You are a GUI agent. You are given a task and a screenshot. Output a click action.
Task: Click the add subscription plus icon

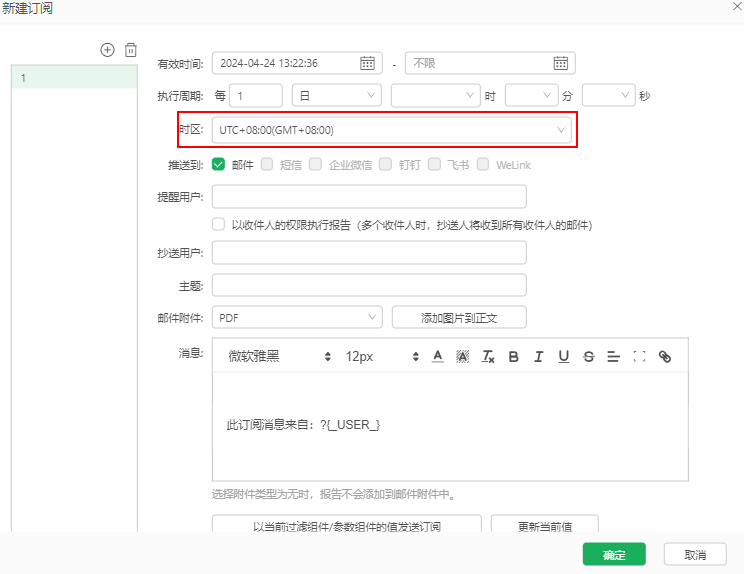click(108, 50)
